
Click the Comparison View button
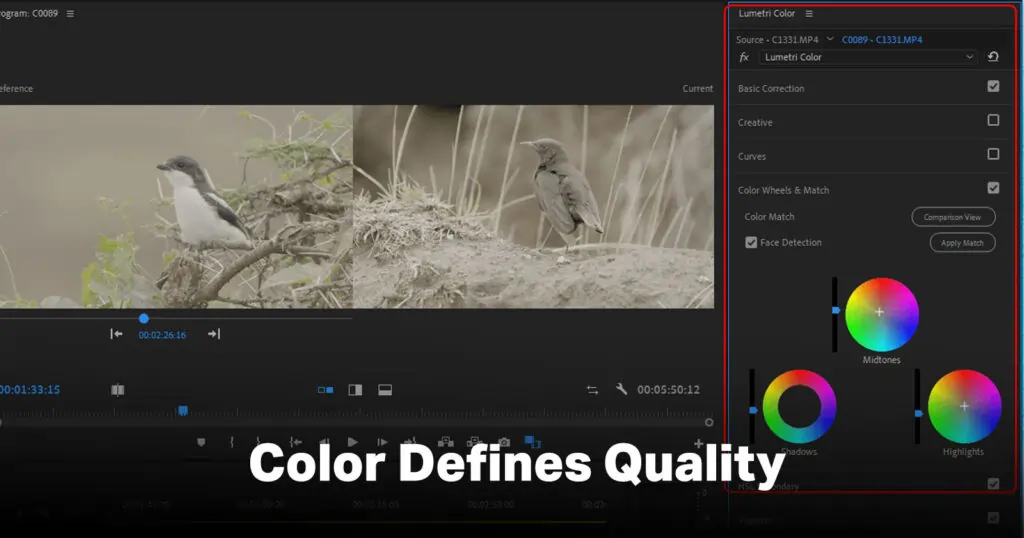pos(952,217)
